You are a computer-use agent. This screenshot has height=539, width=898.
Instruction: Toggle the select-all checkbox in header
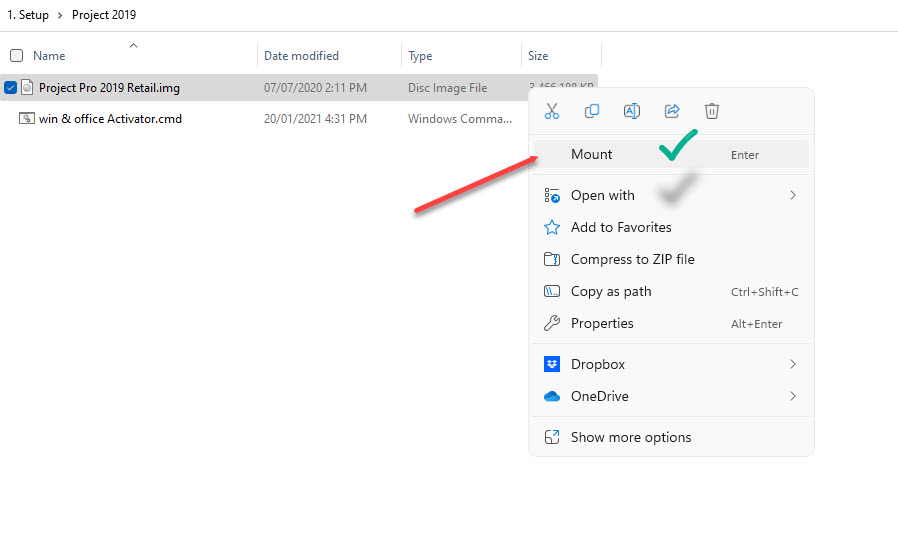coord(17,56)
